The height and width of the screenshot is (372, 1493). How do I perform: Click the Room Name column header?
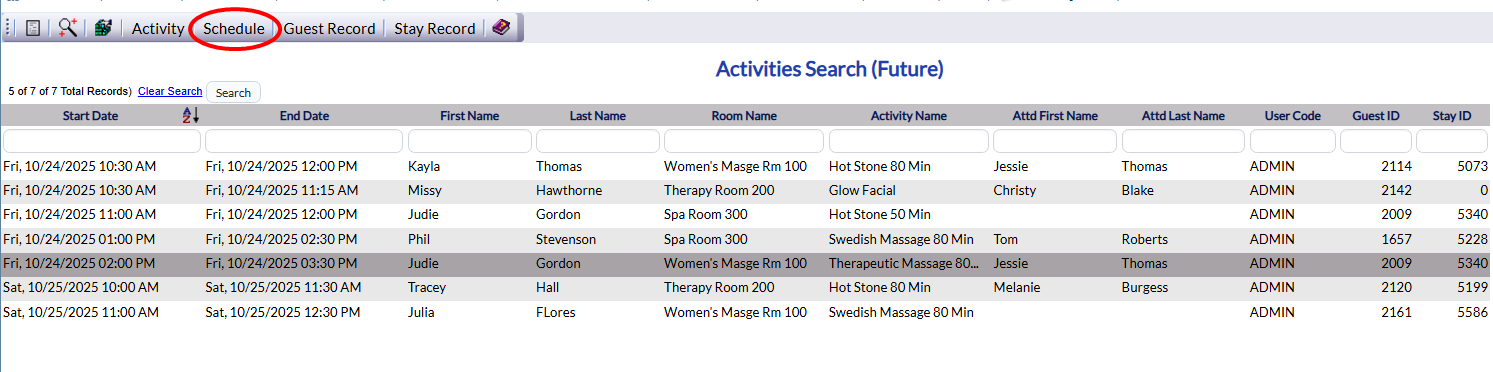tap(744, 116)
